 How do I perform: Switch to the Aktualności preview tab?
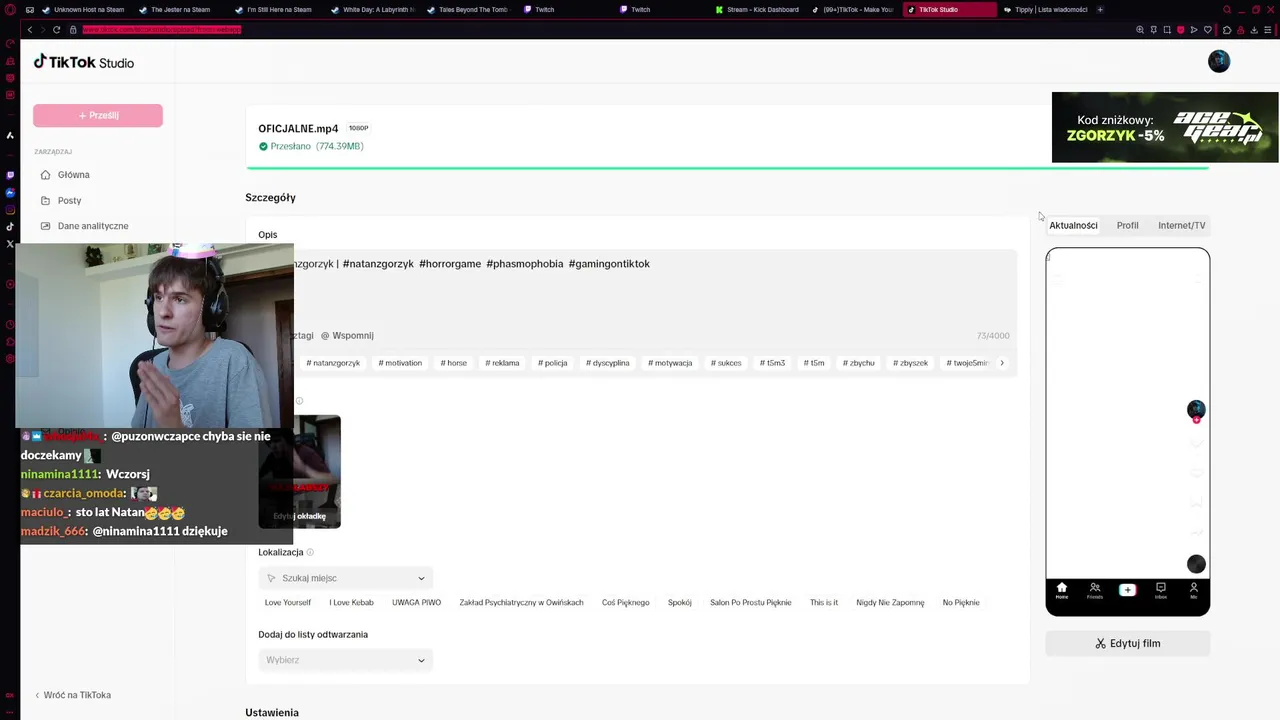pos(1073,225)
